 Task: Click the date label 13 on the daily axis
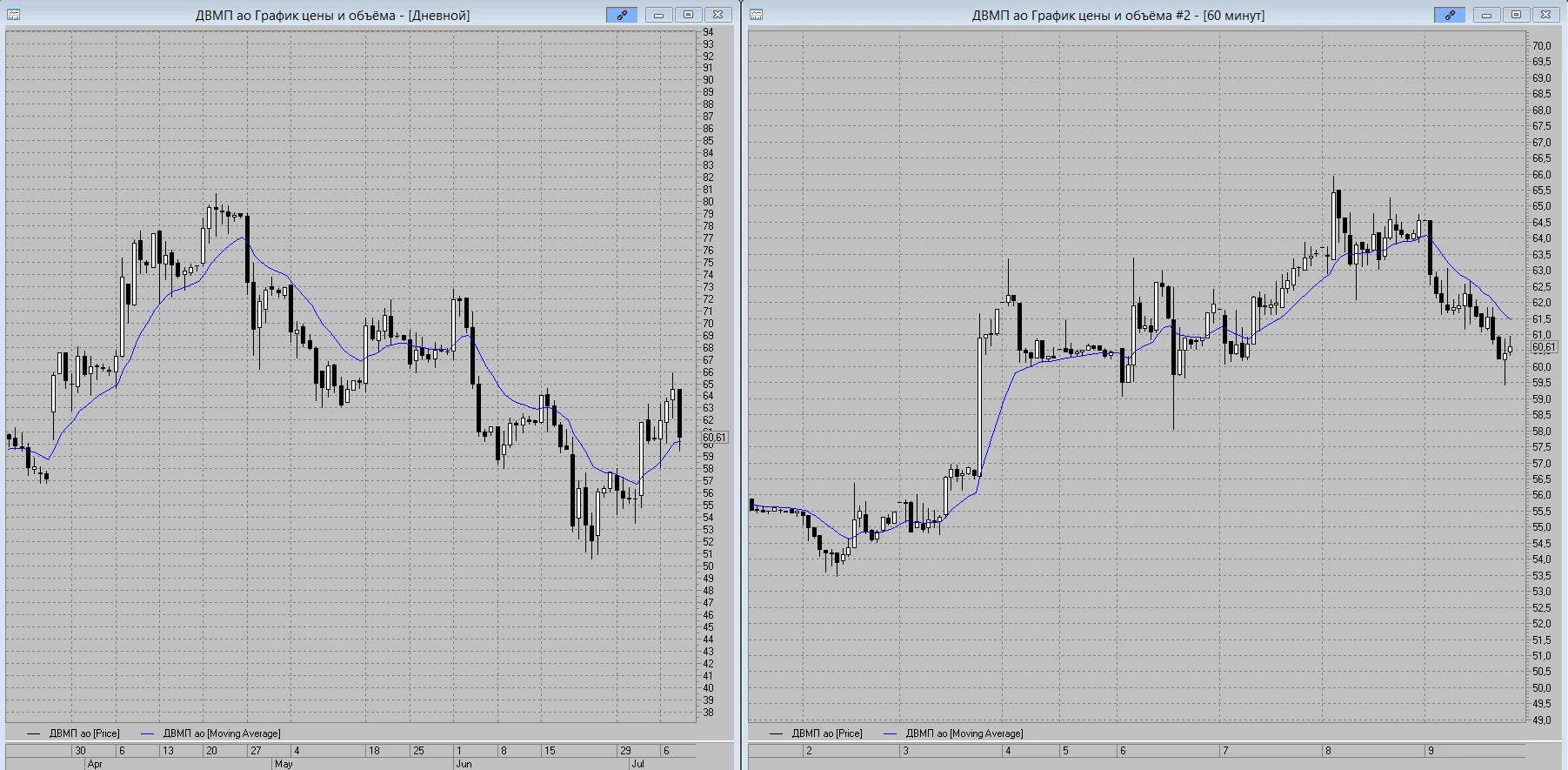pos(168,751)
